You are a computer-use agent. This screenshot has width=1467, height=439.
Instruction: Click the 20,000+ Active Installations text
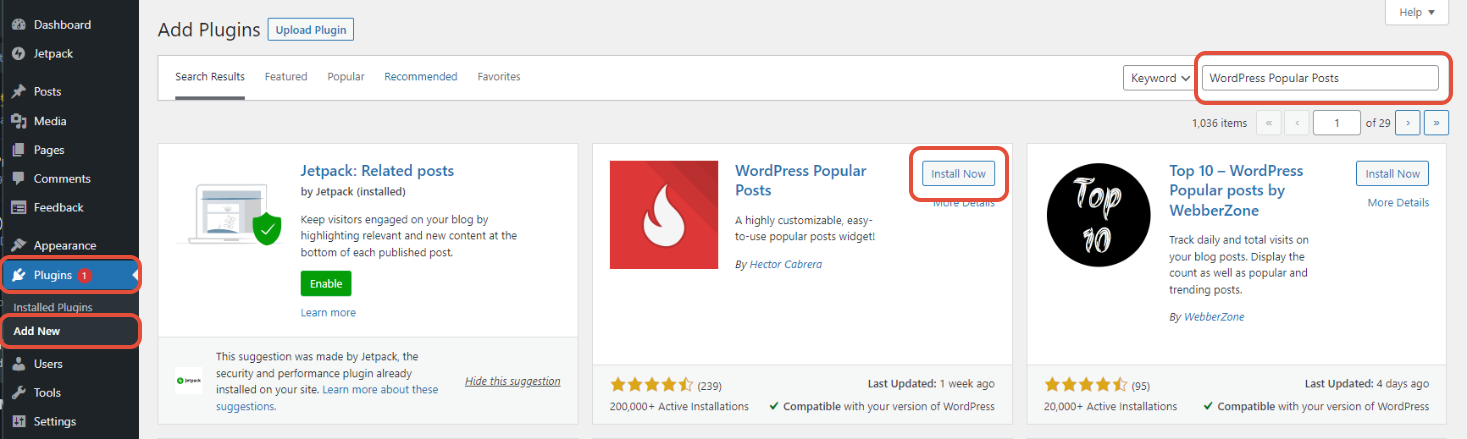1111,407
